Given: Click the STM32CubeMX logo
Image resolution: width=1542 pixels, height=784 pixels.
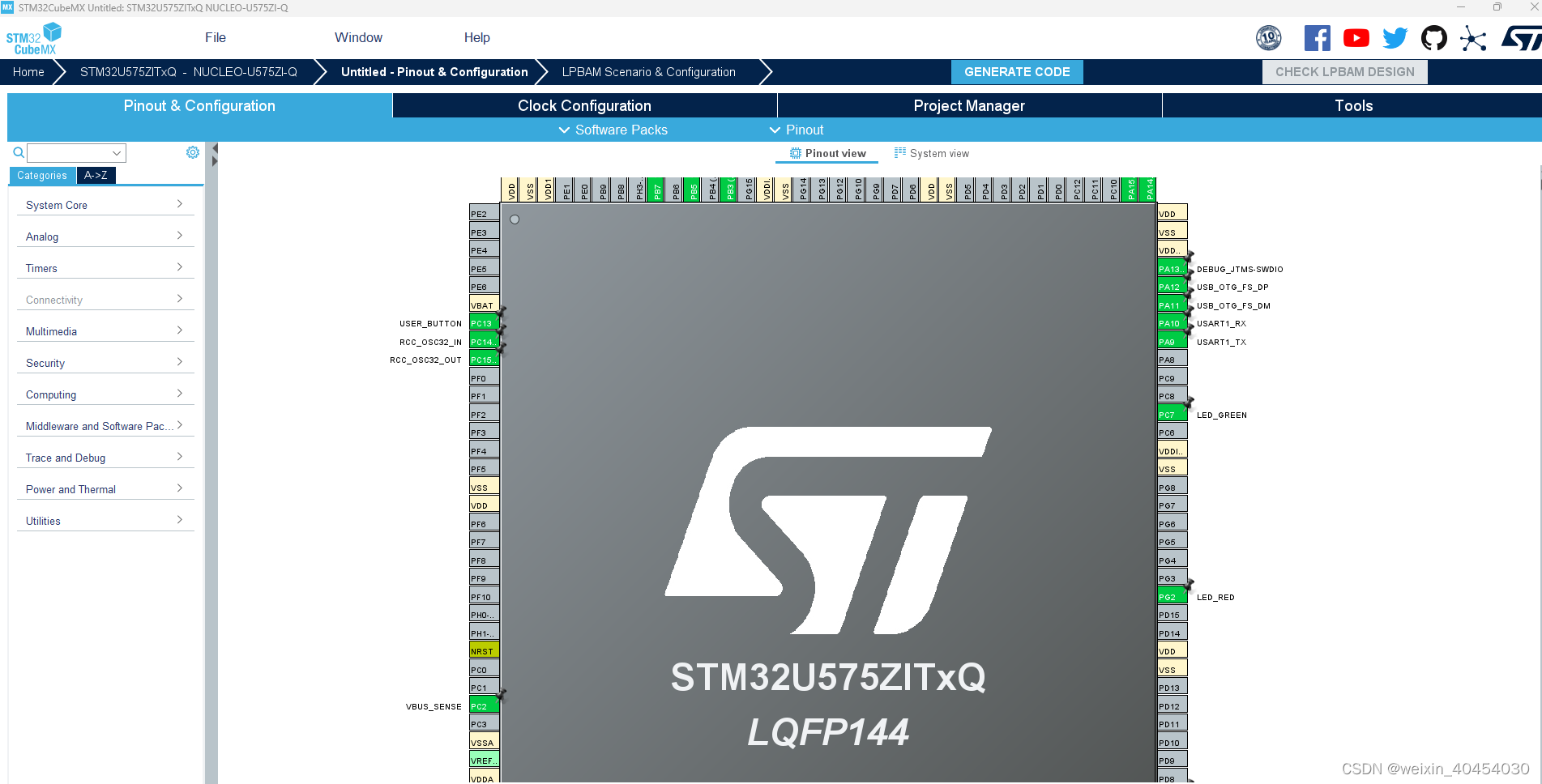Looking at the screenshot, I should pos(34,39).
